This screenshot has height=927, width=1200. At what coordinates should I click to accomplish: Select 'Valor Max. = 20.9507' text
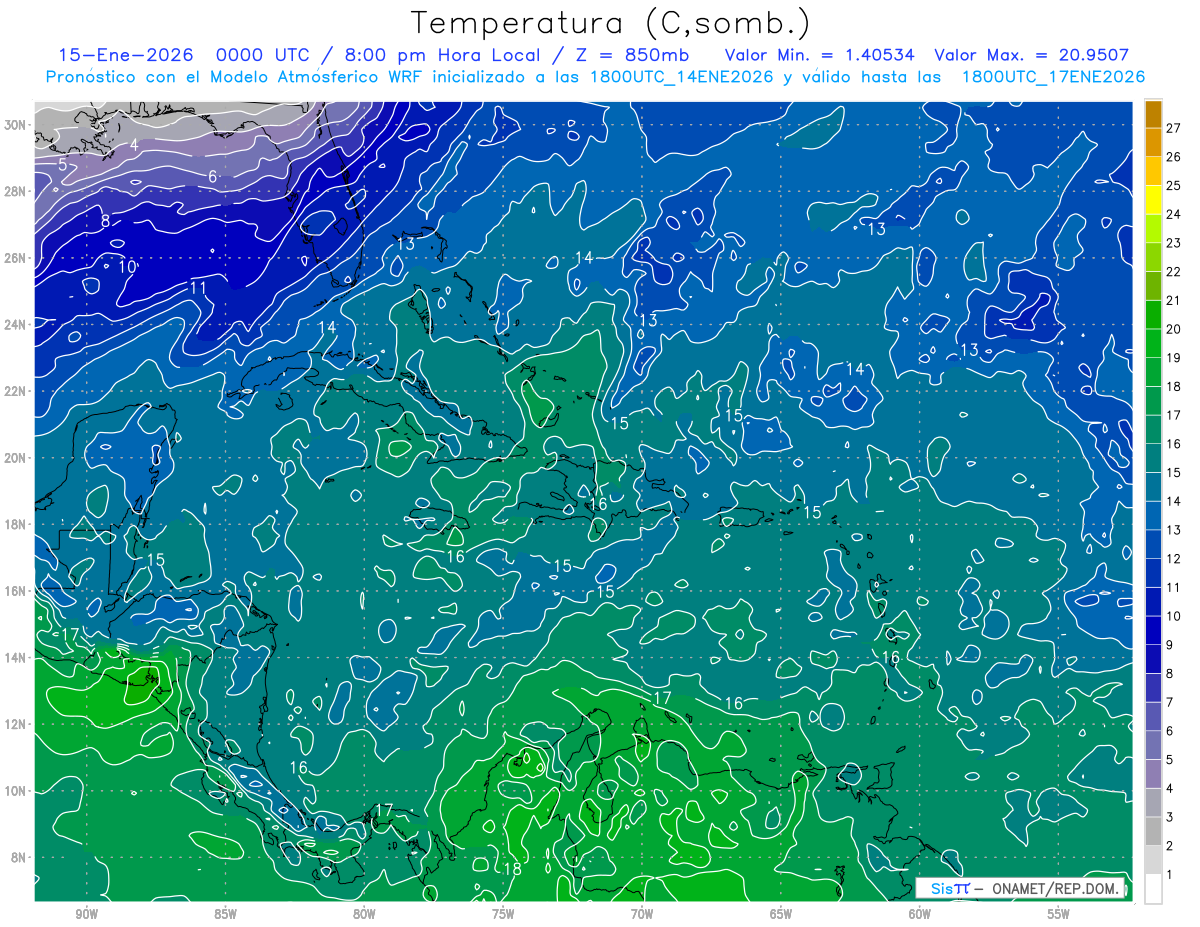(1031, 56)
